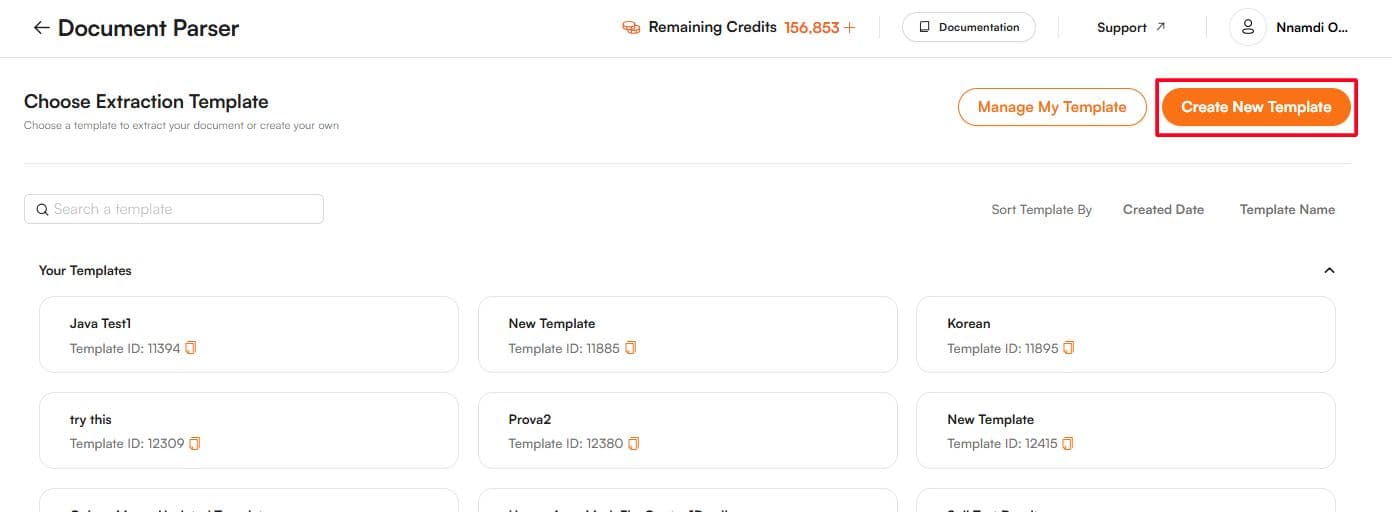The width and height of the screenshot is (1392, 512).
Task: Copy template ID 11885
Action: (x=631, y=348)
